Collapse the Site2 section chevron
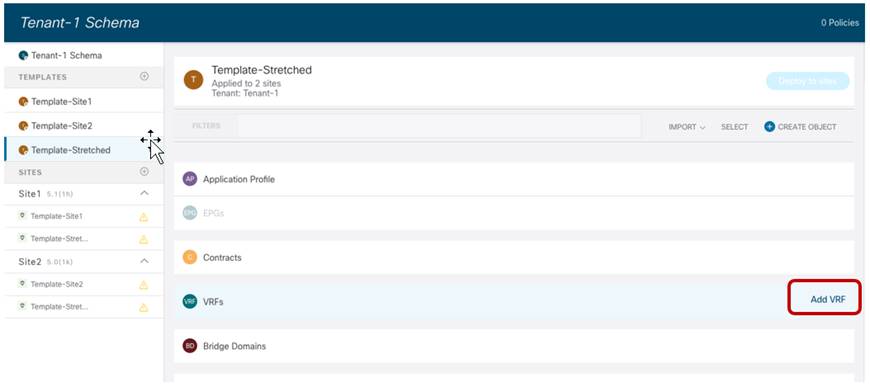Image resolution: width=870 pixels, height=392 pixels. pos(144,261)
